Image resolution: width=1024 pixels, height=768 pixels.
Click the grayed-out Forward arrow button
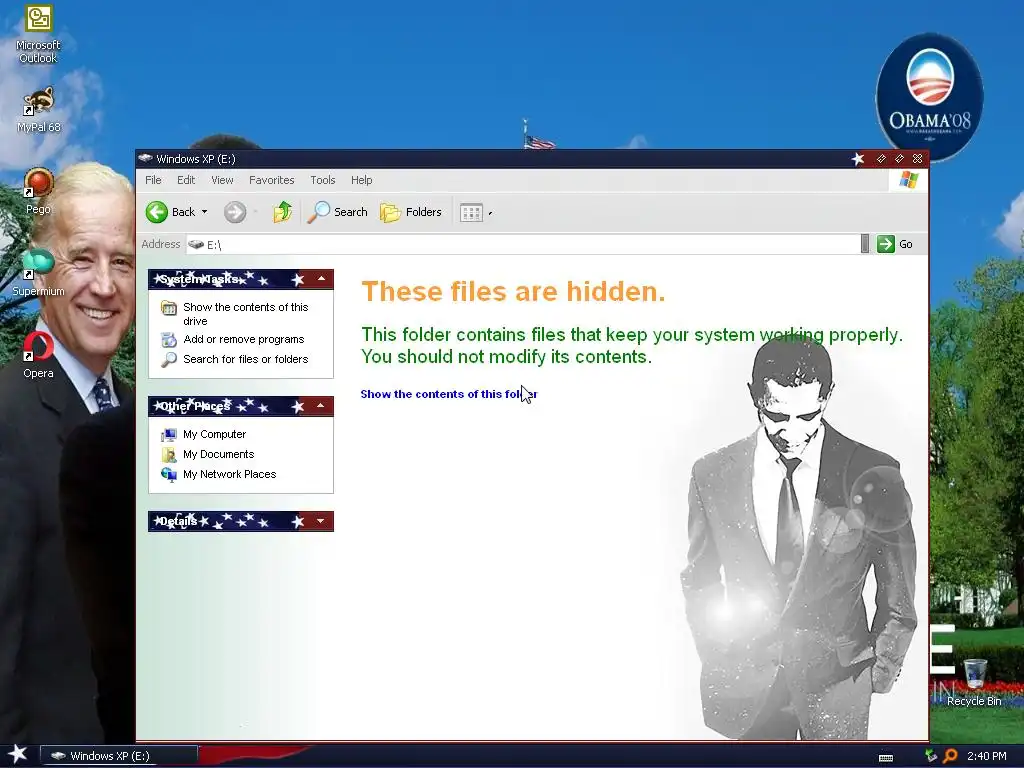[x=234, y=212]
